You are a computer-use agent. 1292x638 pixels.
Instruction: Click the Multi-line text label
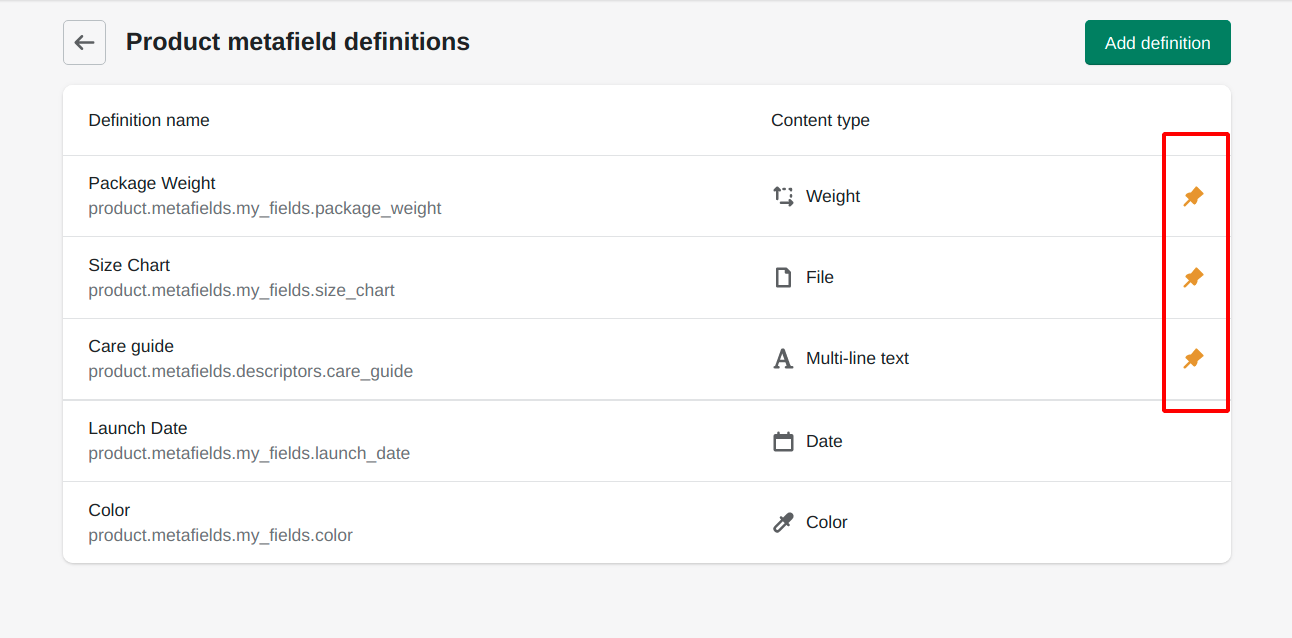click(x=857, y=358)
